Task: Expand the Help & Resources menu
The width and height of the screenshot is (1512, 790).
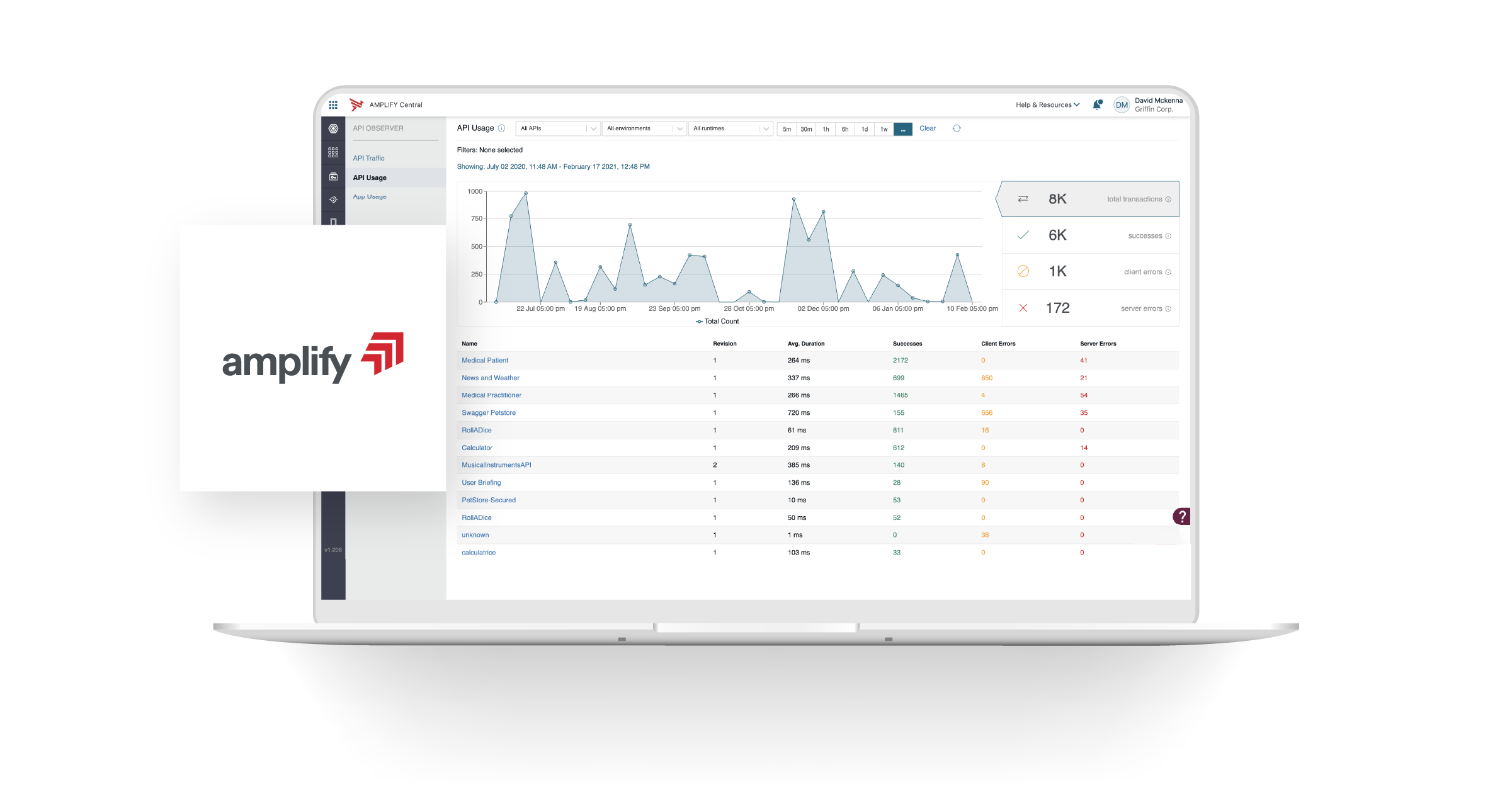Action: coord(1047,105)
